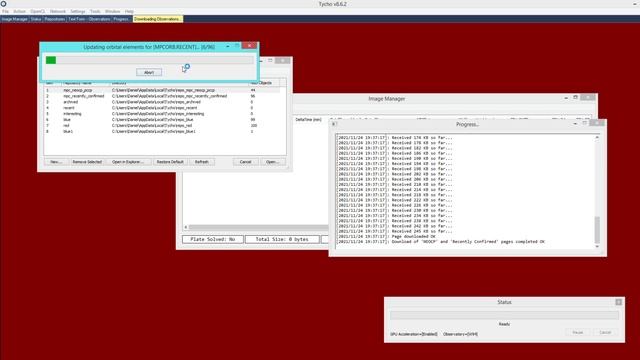The image size is (640, 360).
Task: Click the Abort button in update dialog
Action: [x=149, y=72]
